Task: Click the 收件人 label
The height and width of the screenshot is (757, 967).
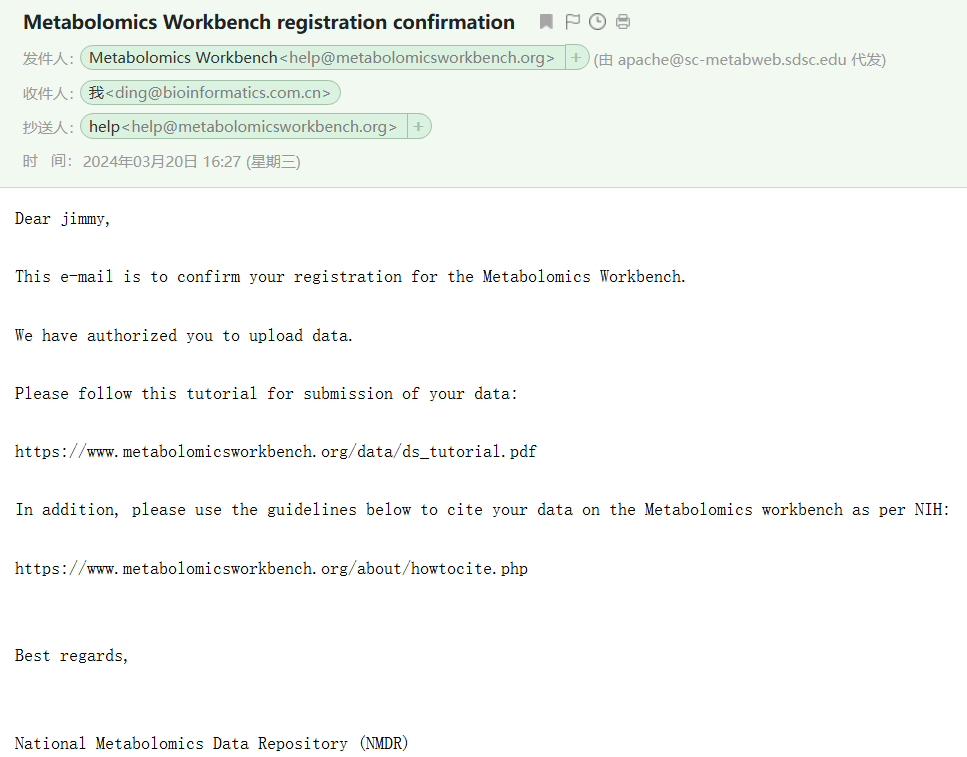Action: [47, 93]
